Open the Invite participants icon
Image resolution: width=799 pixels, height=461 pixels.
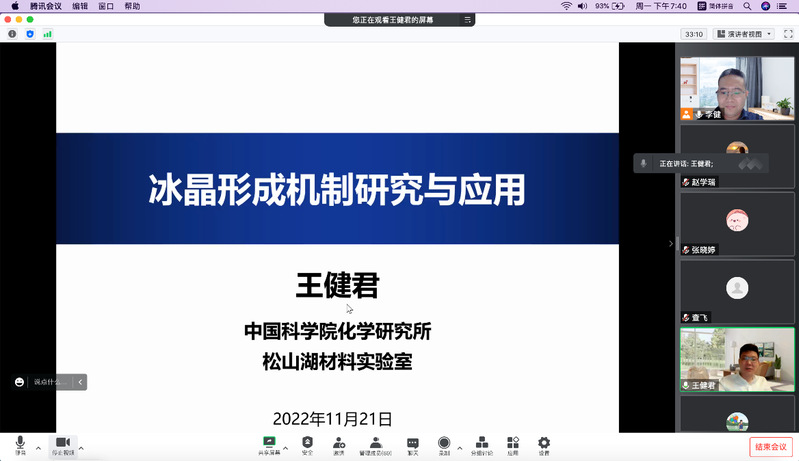339,443
